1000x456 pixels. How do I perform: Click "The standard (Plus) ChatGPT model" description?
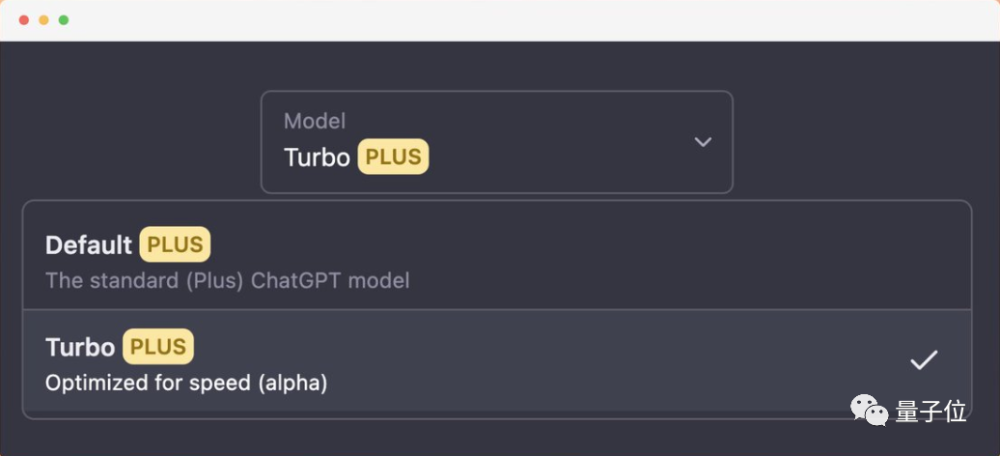pyautogui.click(x=227, y=281)
